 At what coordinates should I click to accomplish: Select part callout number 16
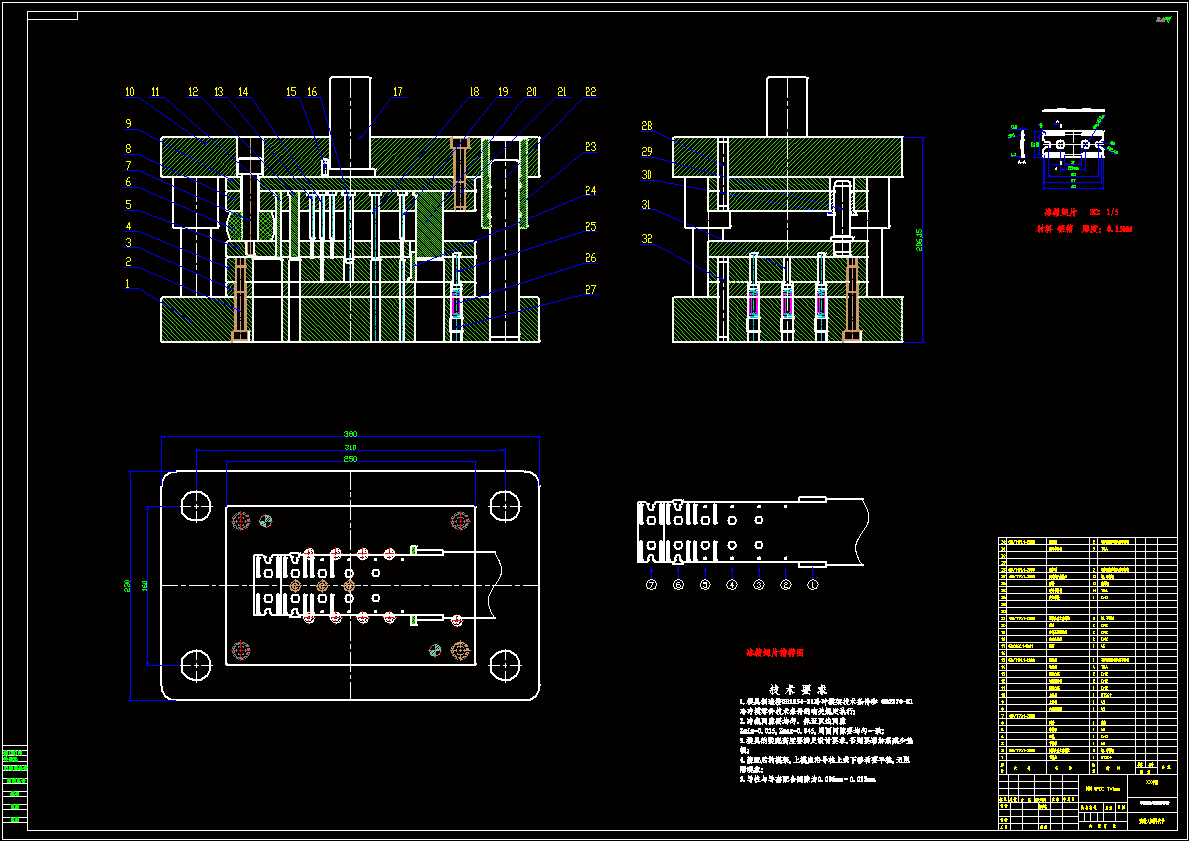tap(312, 93)
